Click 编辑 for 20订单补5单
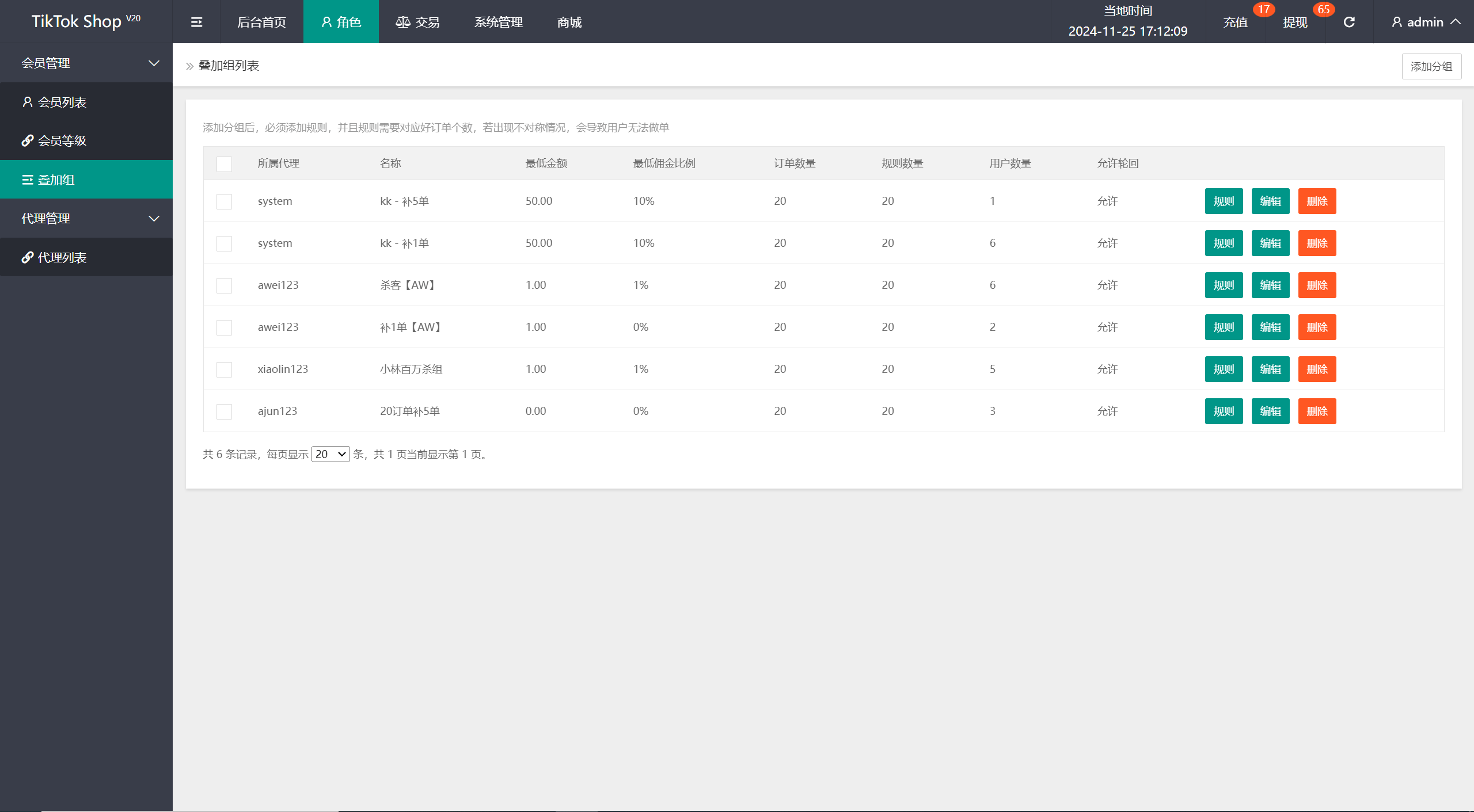1474x812 pixels. 1270,411
